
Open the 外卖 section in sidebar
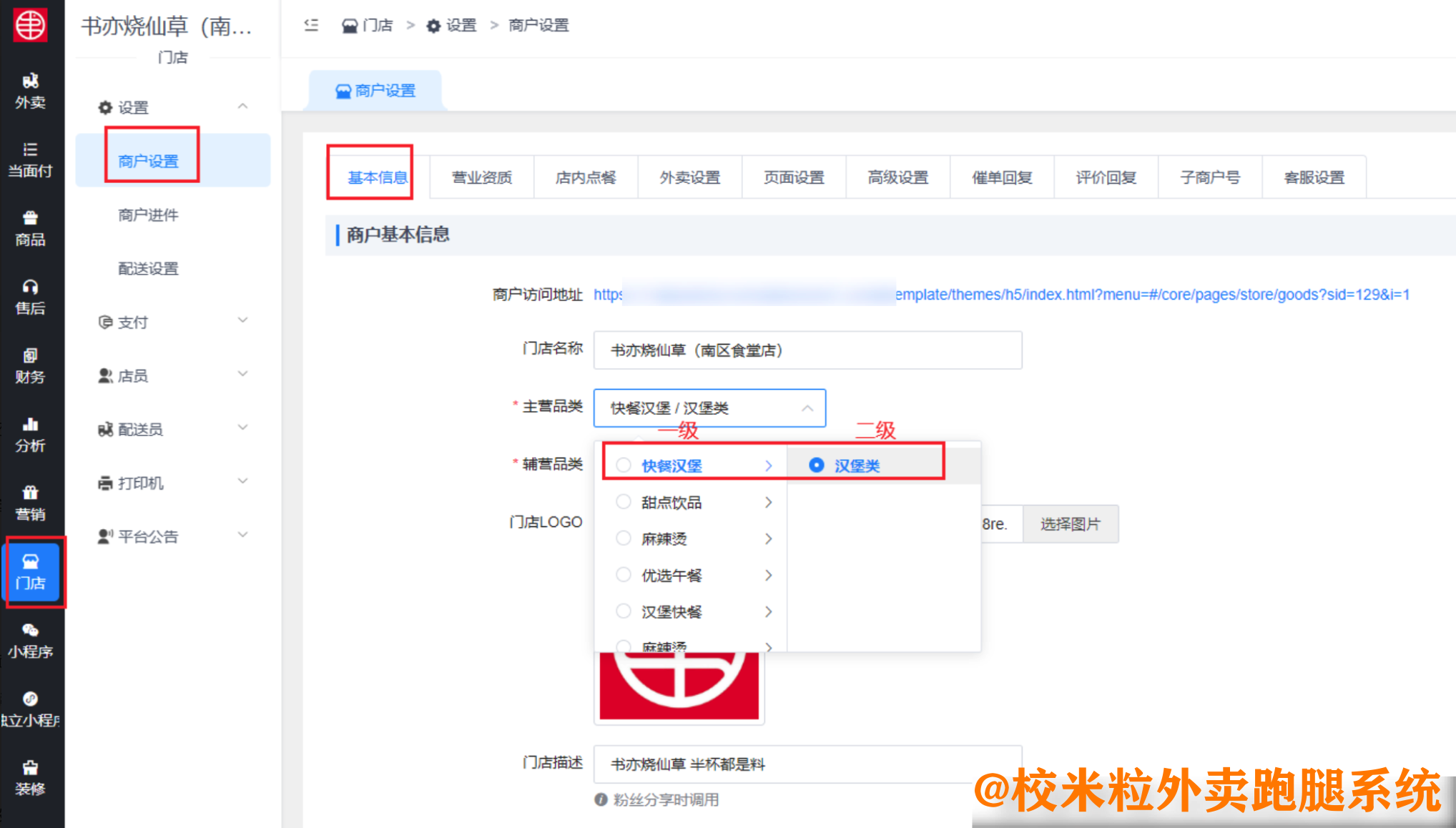(x=30, y=92)
